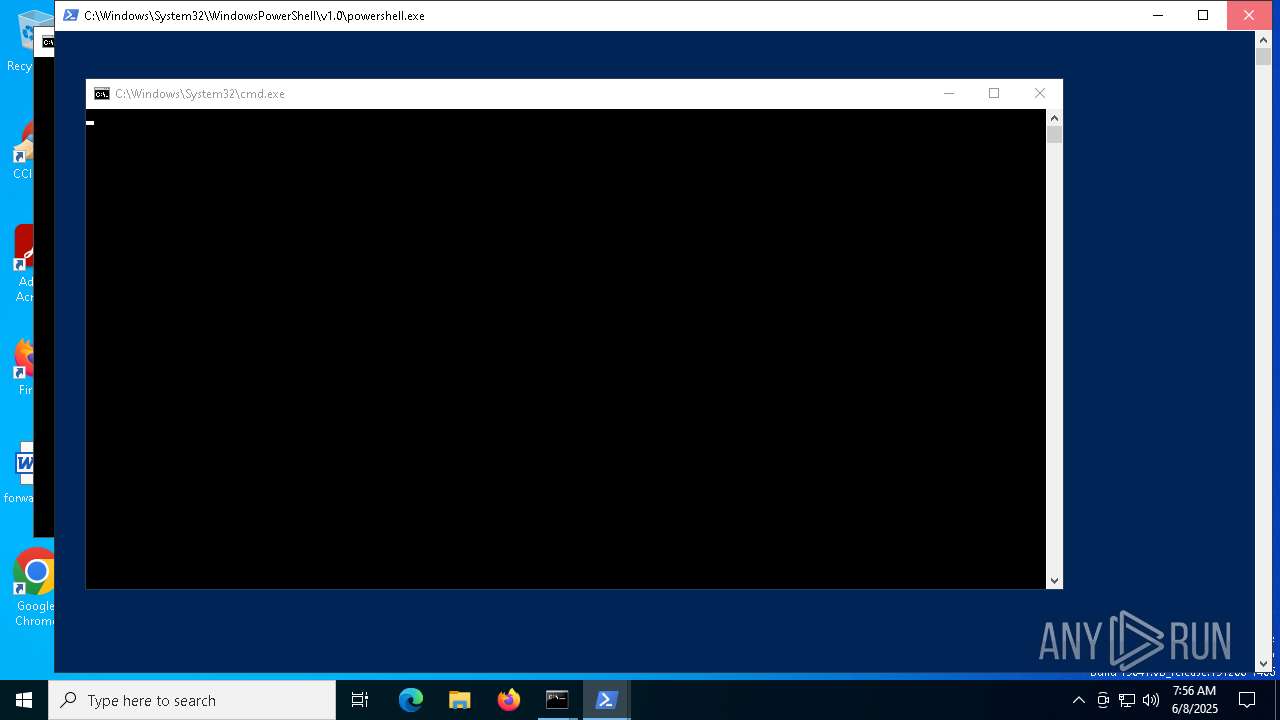Click cmd.exe window title text
The height and width of the screenshot is (720, 1280).
pos(200,94)
